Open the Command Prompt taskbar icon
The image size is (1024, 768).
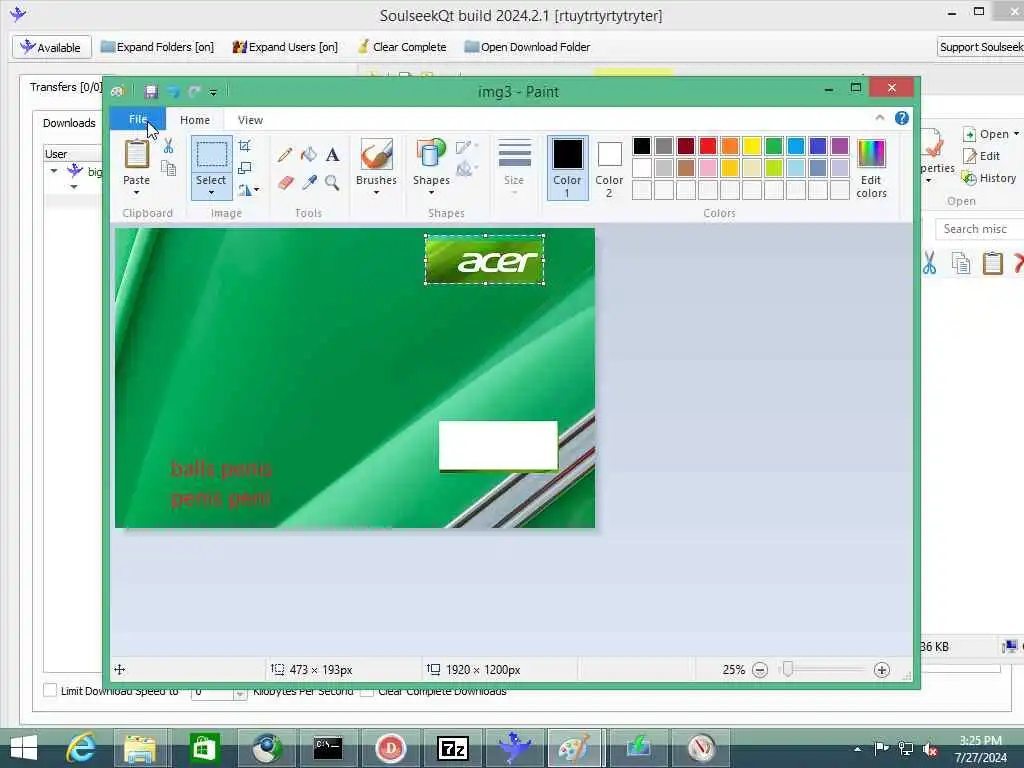click(327, 748)
